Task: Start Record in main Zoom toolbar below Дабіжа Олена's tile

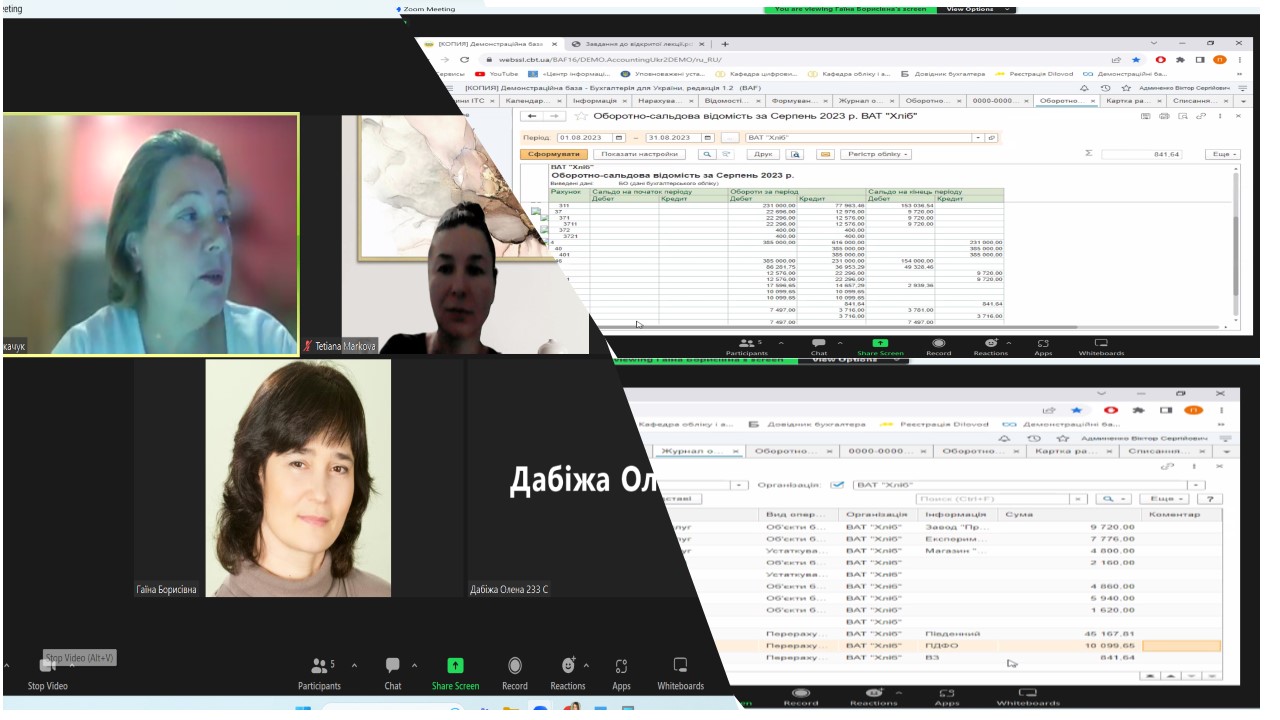Action: (x=515, y=674)
